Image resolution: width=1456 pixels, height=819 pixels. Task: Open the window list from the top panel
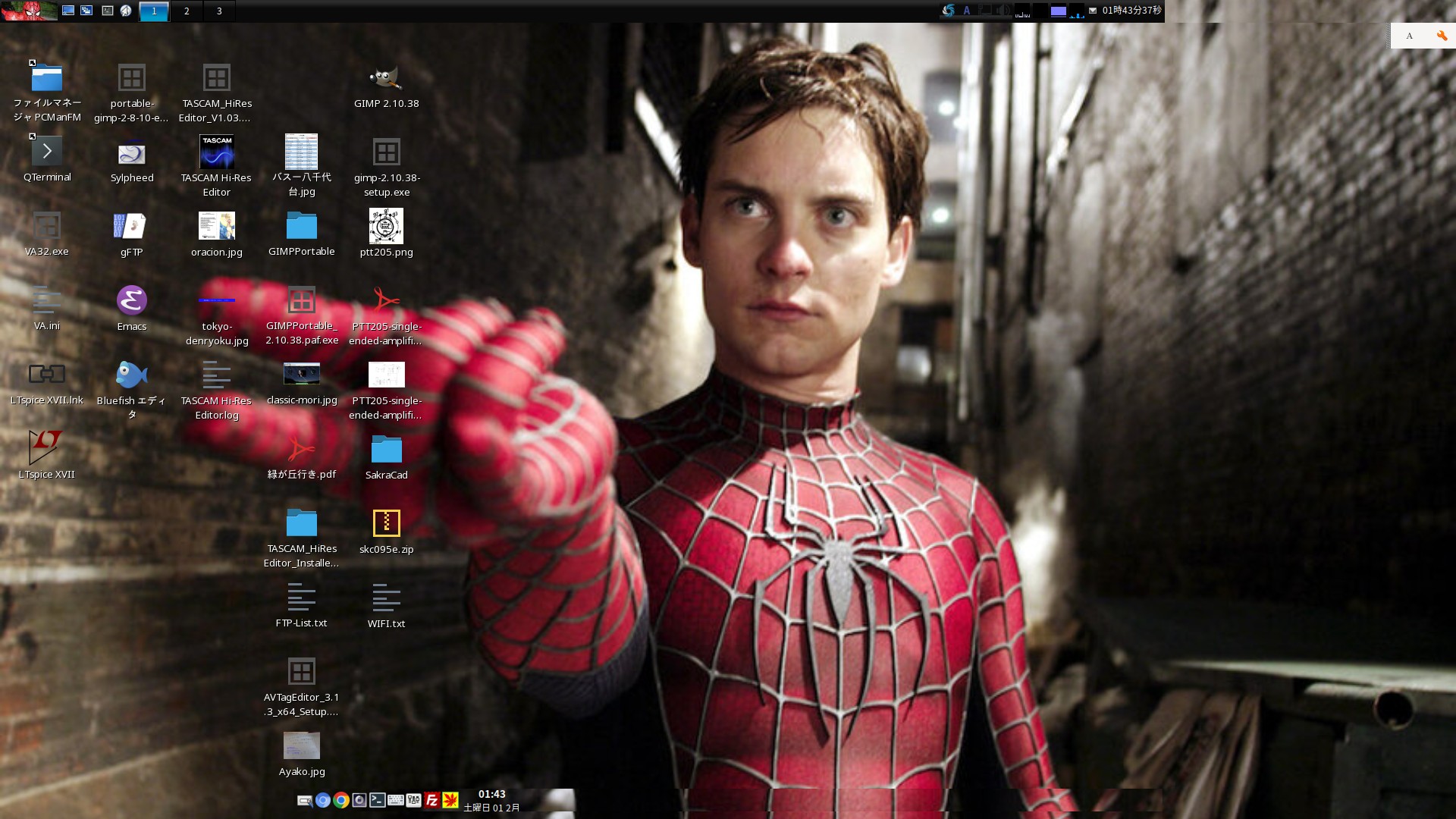point(87,10)
